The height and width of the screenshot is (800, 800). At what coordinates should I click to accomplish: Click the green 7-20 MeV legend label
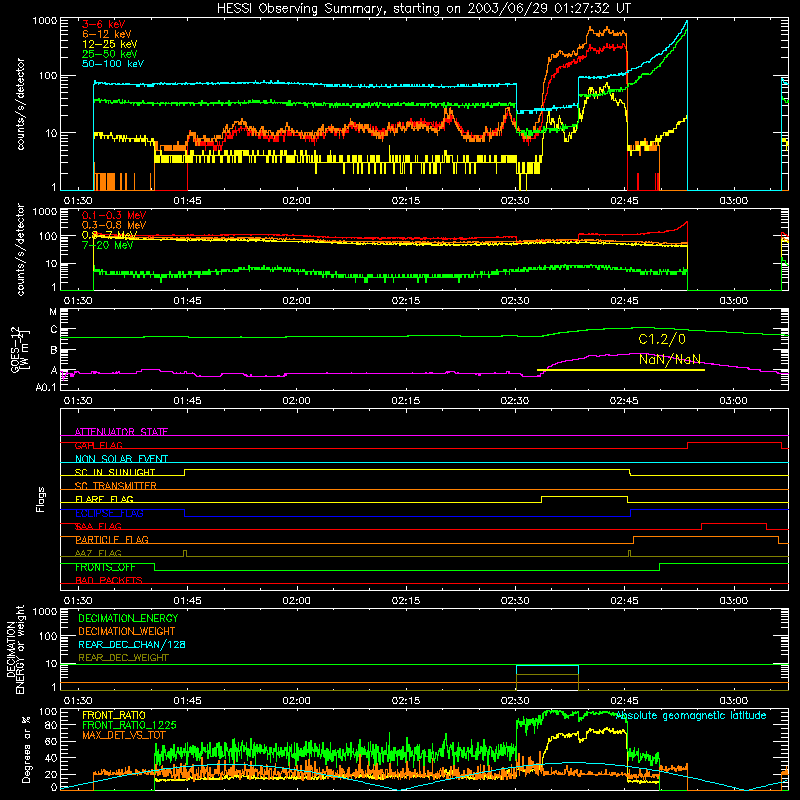108,245
